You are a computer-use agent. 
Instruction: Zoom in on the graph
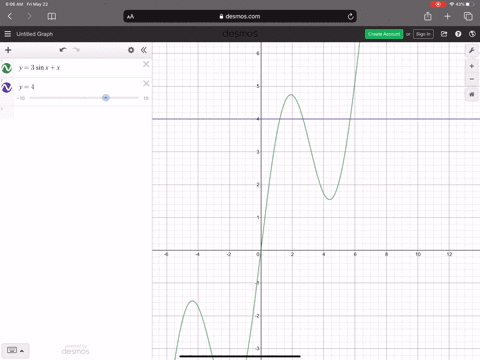tap(472, 66)
